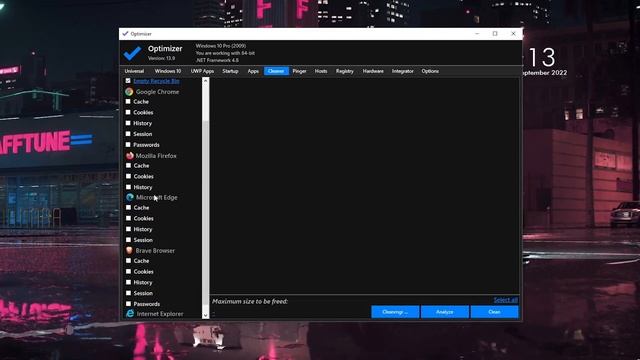Open the UWP Apps tab
Screen dimensions: 640x360
[202, 71]
